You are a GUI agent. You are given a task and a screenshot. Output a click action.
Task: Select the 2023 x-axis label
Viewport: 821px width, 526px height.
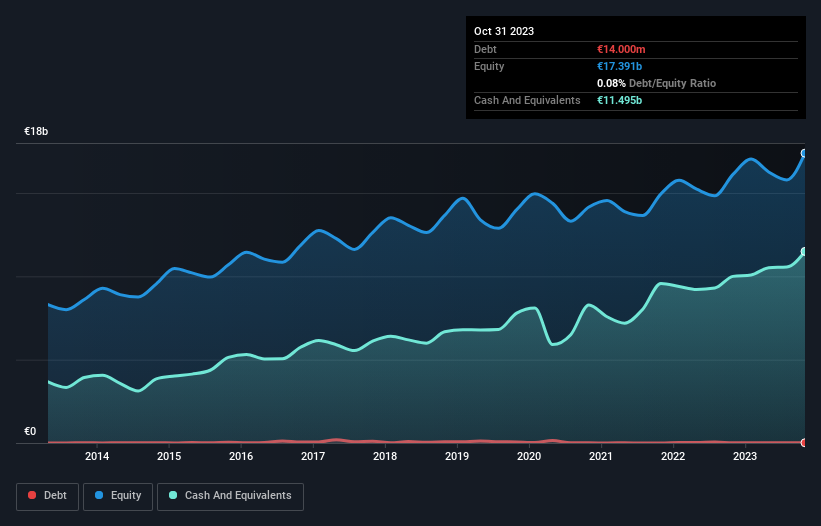[x=745, y=456]
